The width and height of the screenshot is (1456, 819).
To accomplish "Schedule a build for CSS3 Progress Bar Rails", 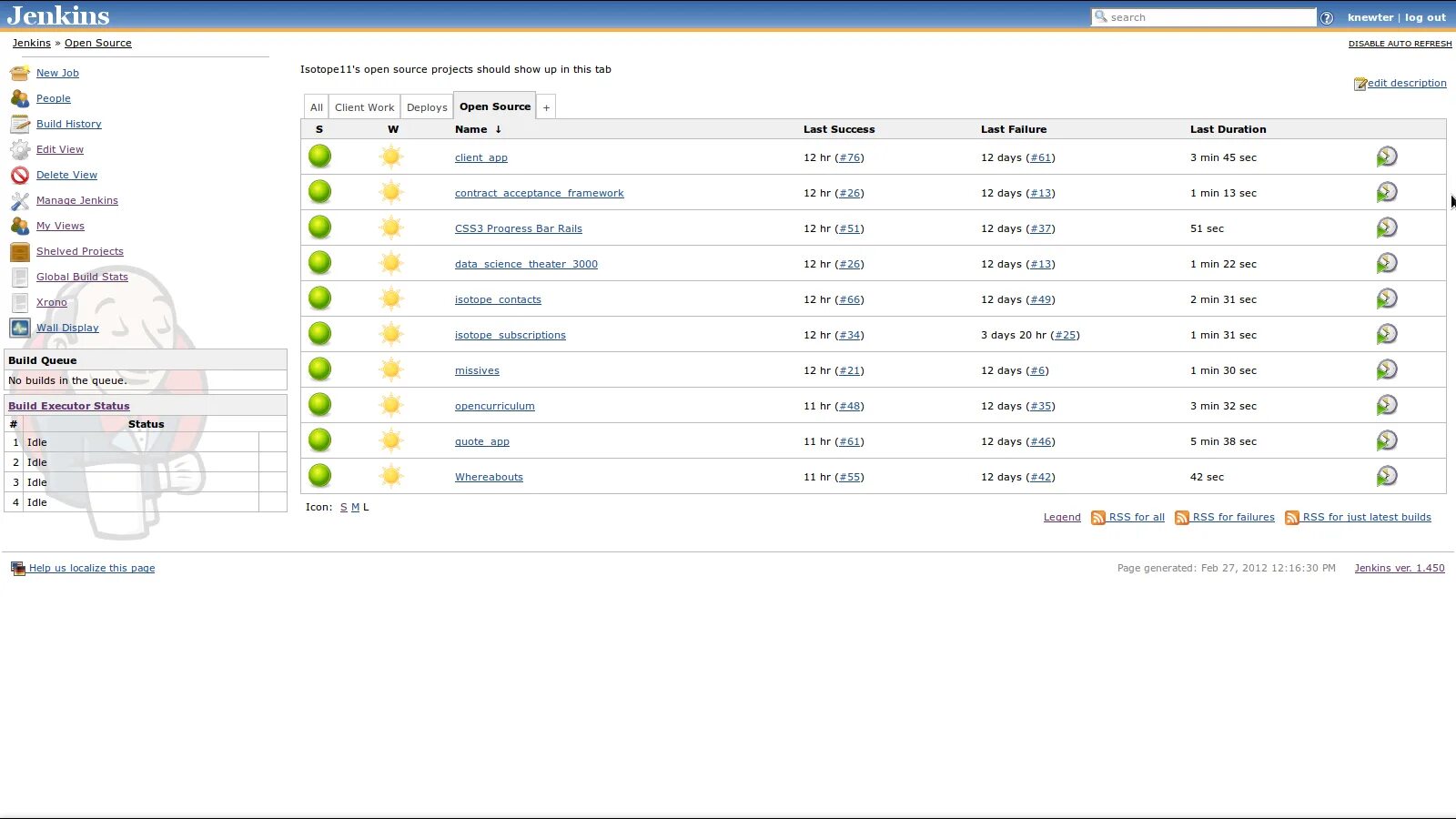I will [x=1387, y=227].
